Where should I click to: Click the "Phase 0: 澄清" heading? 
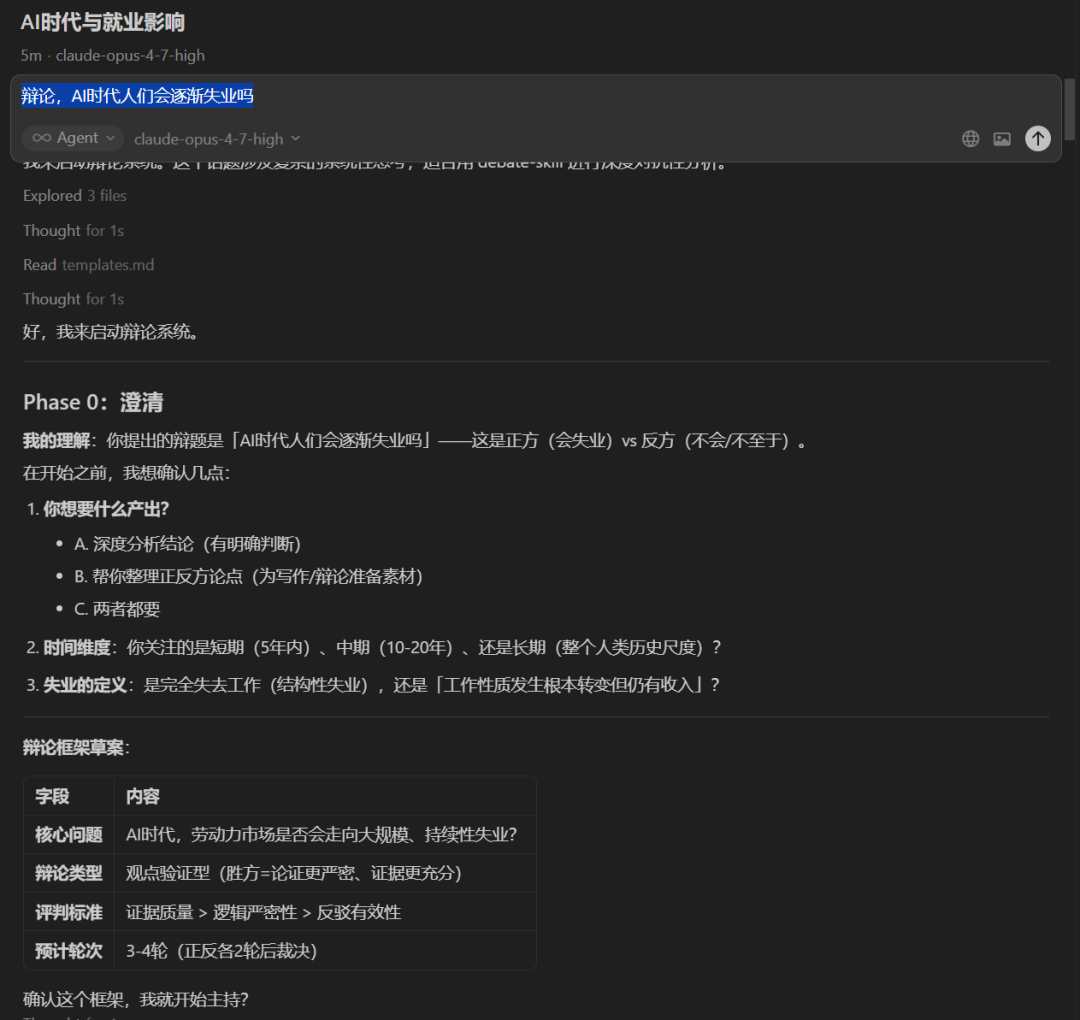(93, 402)
